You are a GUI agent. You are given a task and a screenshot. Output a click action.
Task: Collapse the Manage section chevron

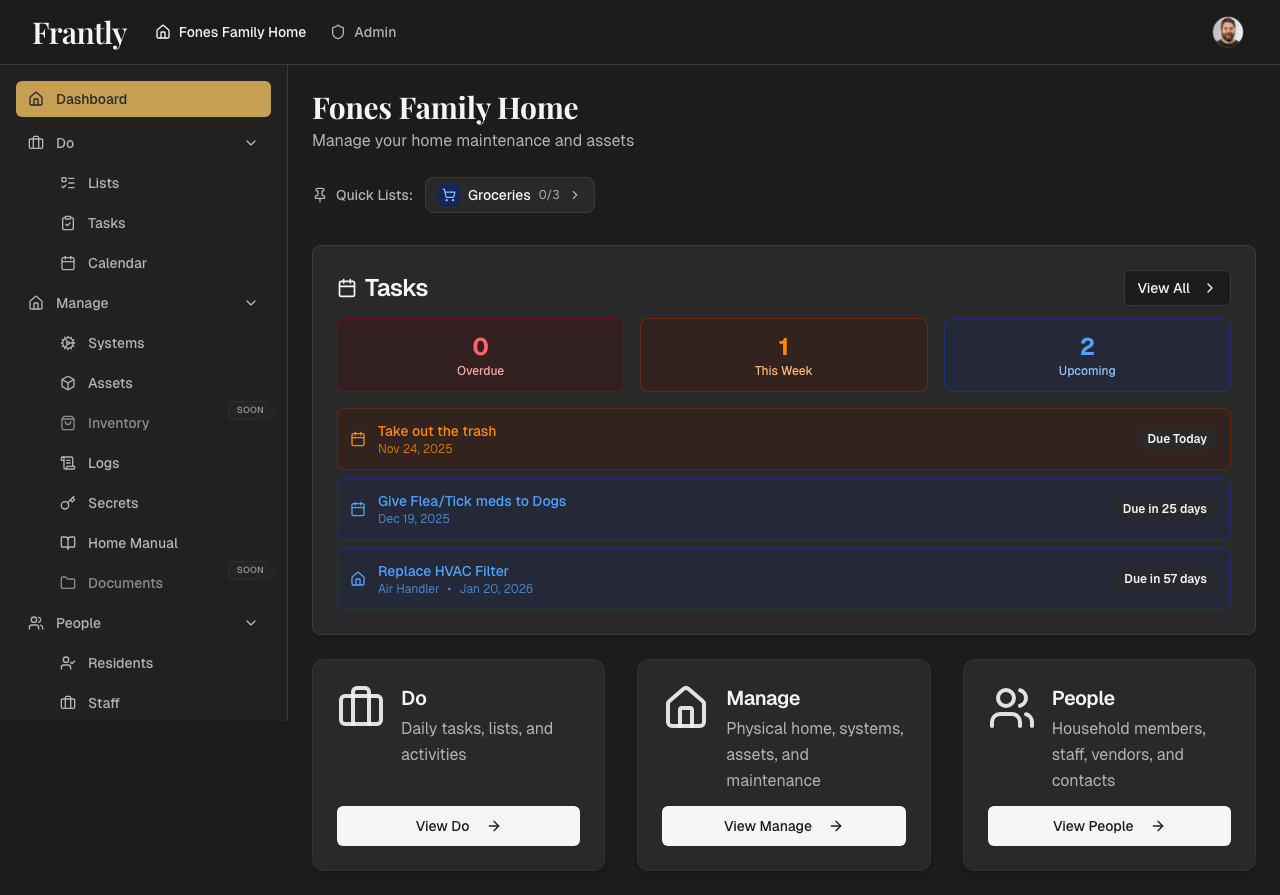click(x=251, y=303)
